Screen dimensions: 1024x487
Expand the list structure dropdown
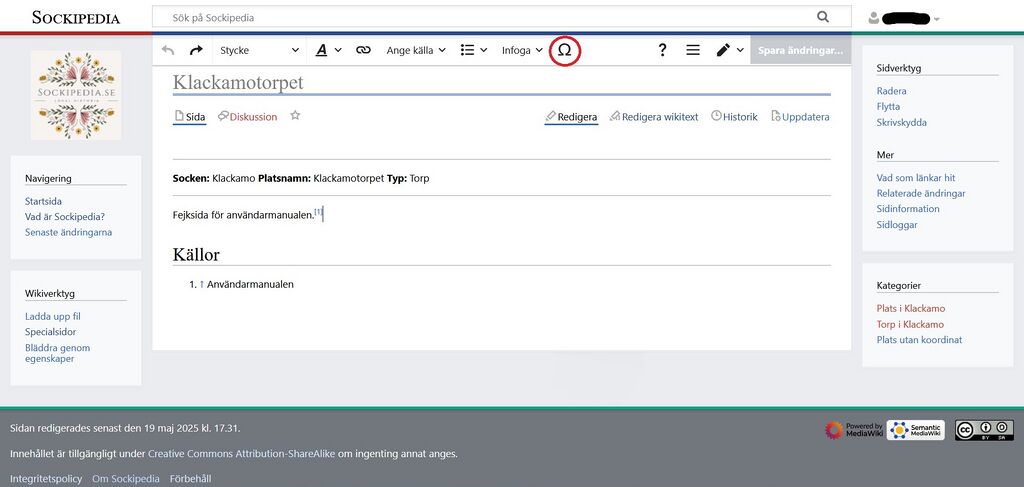click(473, 50)
